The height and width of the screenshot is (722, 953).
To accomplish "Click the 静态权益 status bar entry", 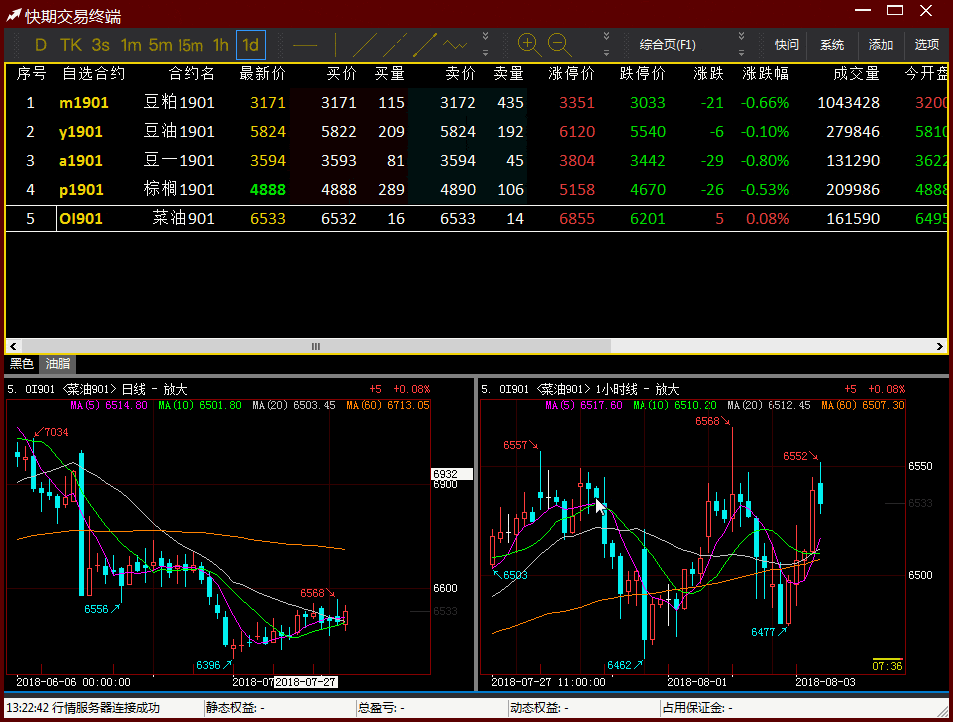I will point(235,707).
